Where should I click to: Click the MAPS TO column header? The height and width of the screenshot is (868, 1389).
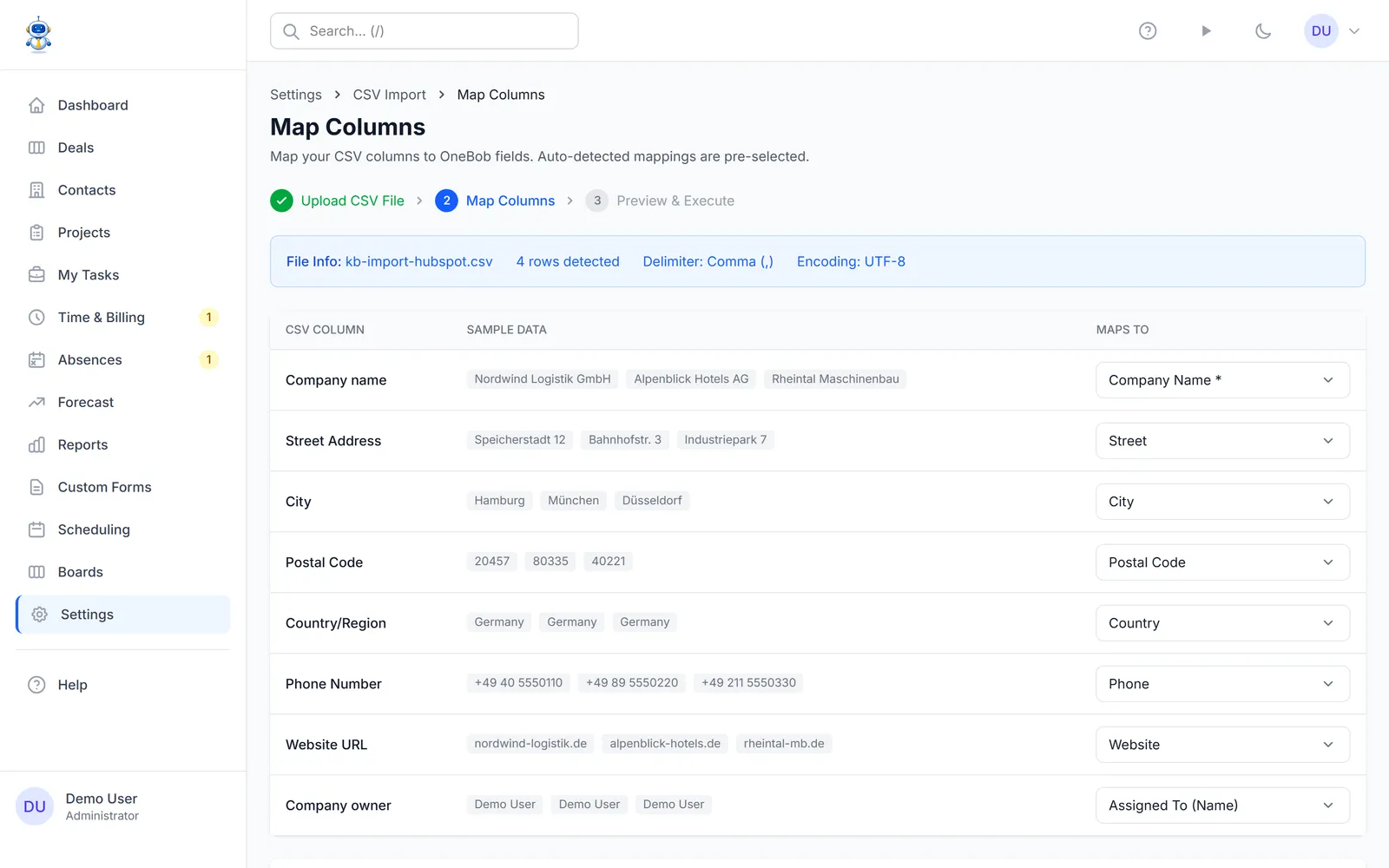point(1122,330)
